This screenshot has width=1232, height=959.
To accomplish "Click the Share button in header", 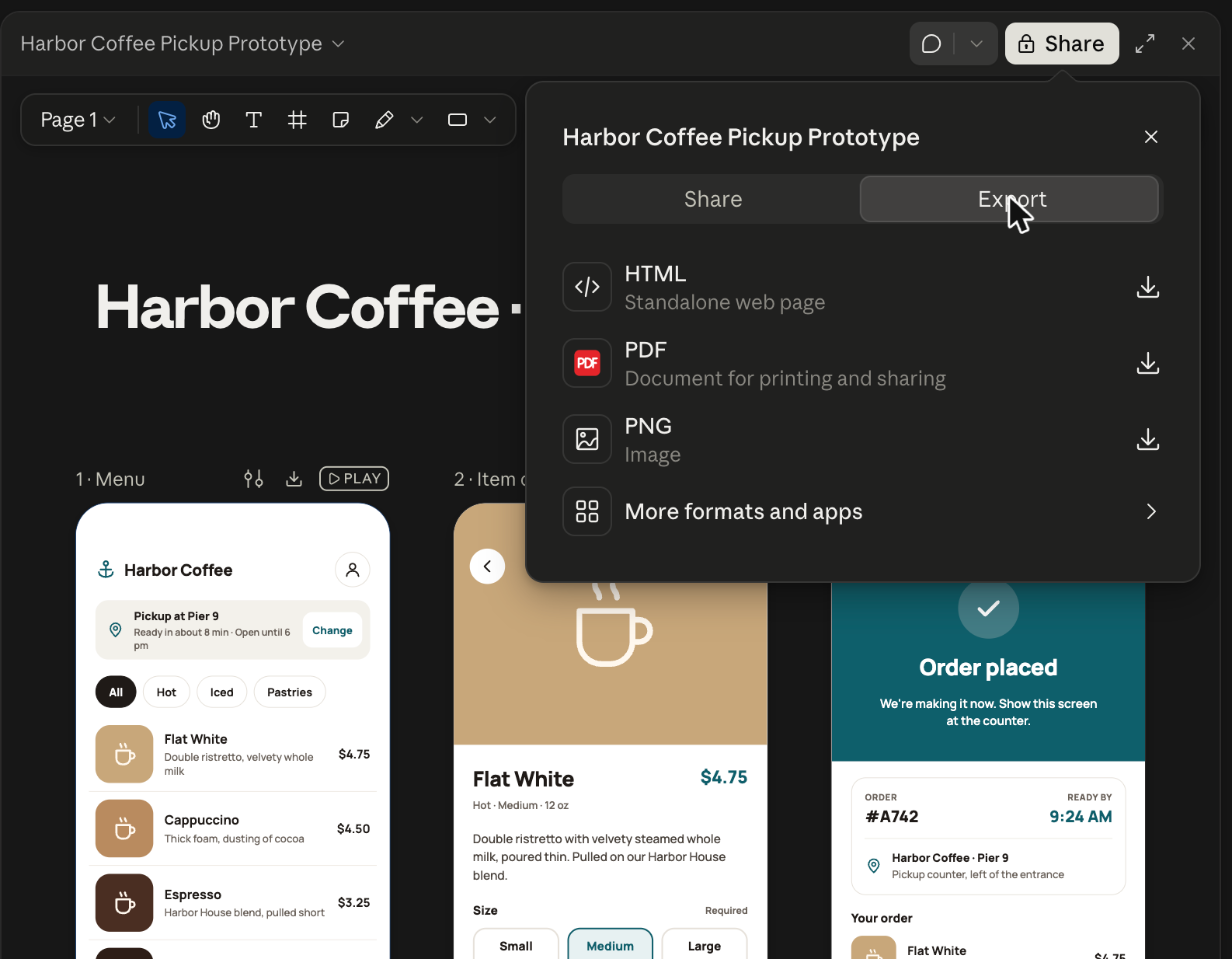I will pyautogui.click(x=1061, y=44).
